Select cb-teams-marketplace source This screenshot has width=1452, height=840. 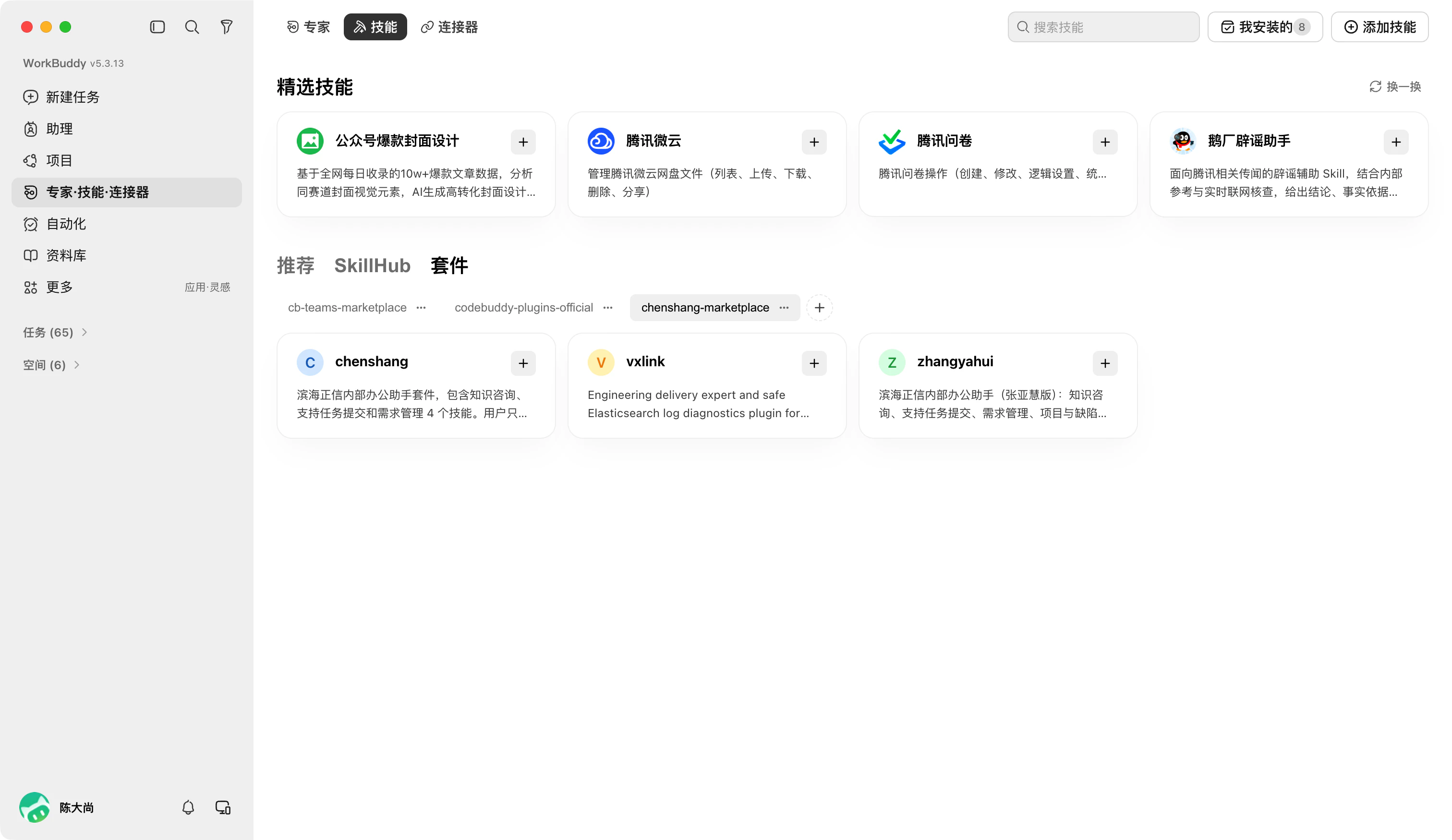pyautogui.click(x=348, y=308)
